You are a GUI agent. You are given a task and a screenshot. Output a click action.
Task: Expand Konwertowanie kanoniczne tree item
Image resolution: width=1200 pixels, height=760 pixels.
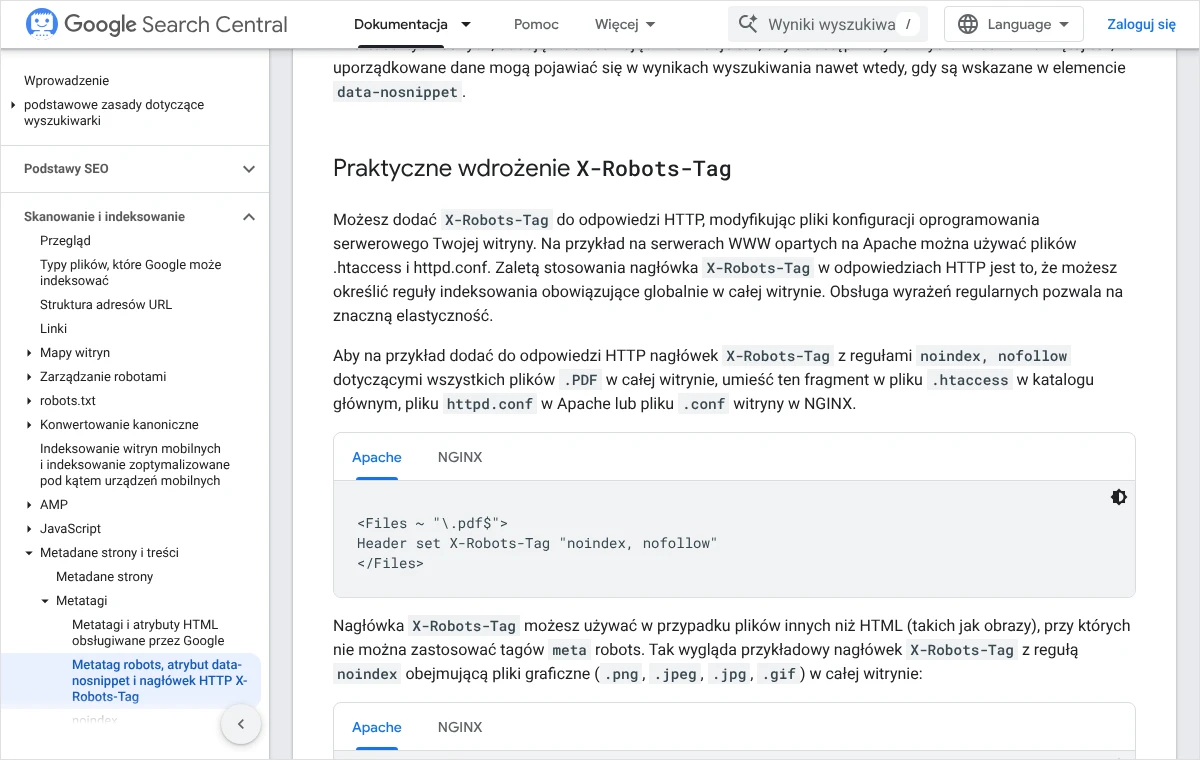coord(29,425)
